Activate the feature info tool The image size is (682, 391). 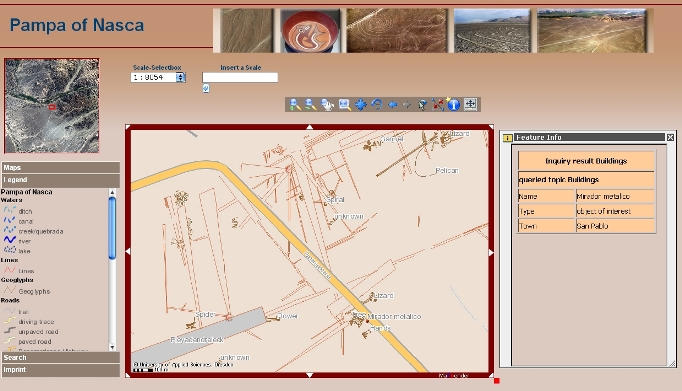453,104
